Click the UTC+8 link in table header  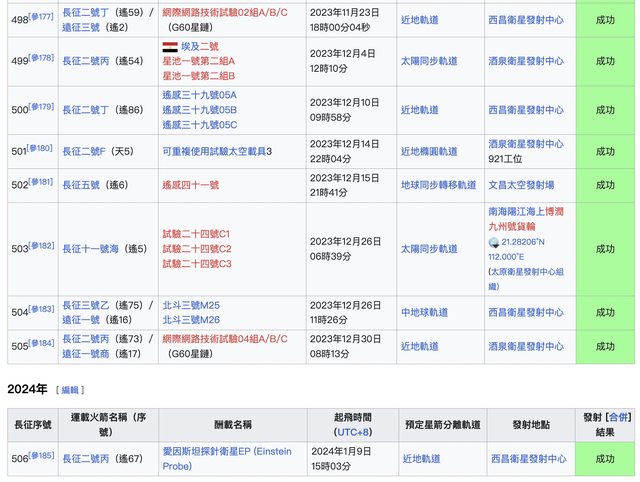[353, 432]
